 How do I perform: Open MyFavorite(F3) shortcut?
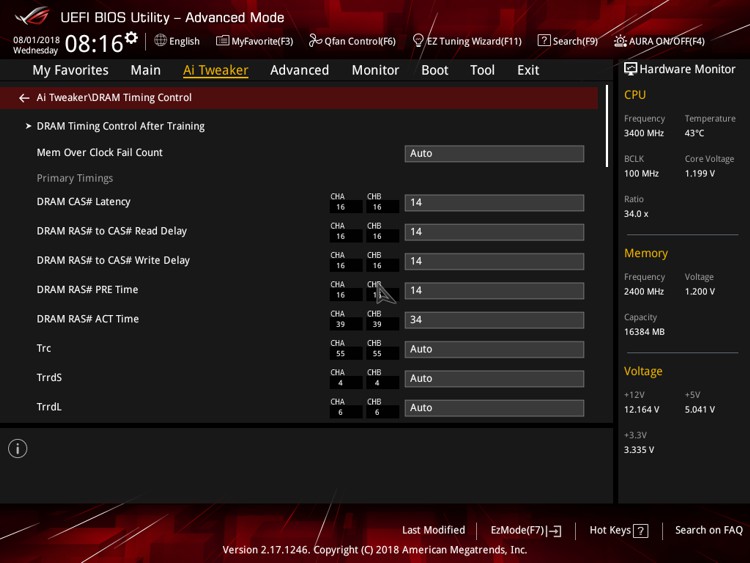pyautogui.click(x=254, y=41)
